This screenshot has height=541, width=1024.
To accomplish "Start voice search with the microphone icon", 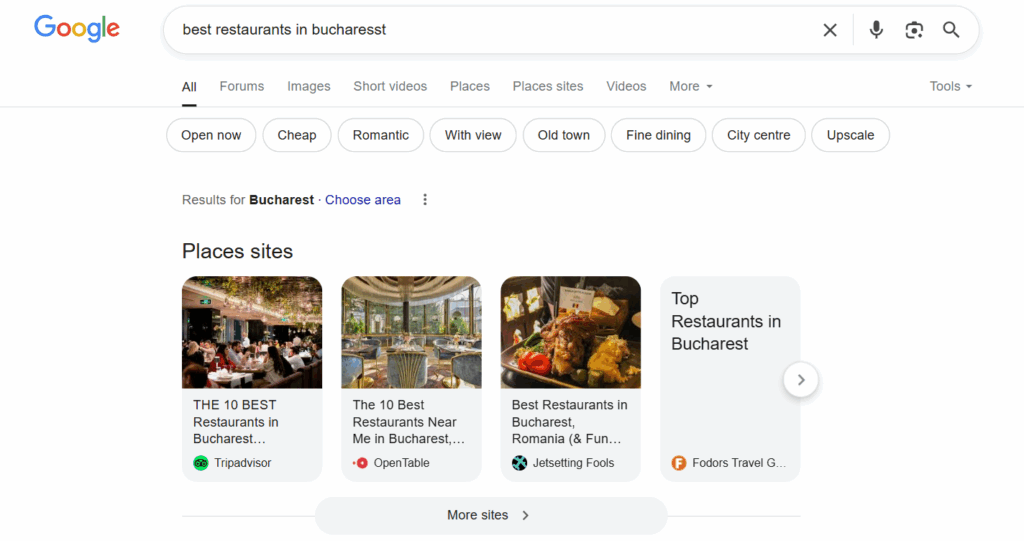I will 876,30.
